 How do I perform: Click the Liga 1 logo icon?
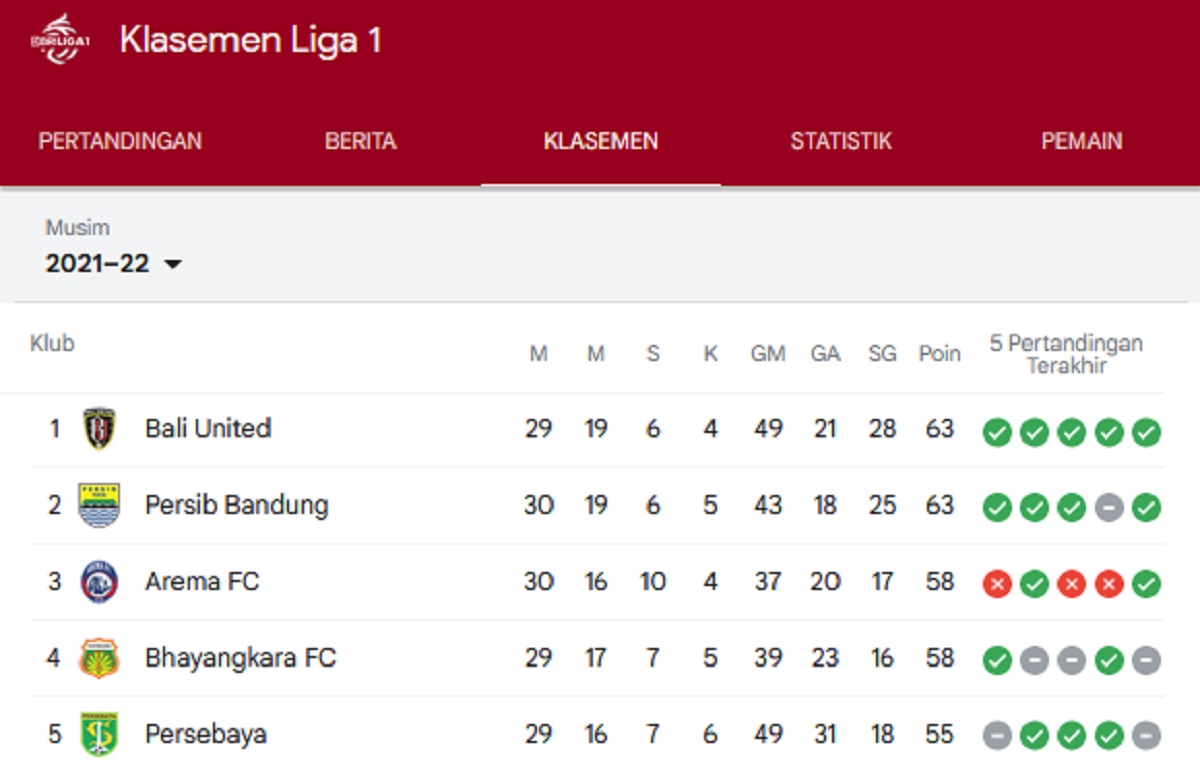[x=60, y=40]
